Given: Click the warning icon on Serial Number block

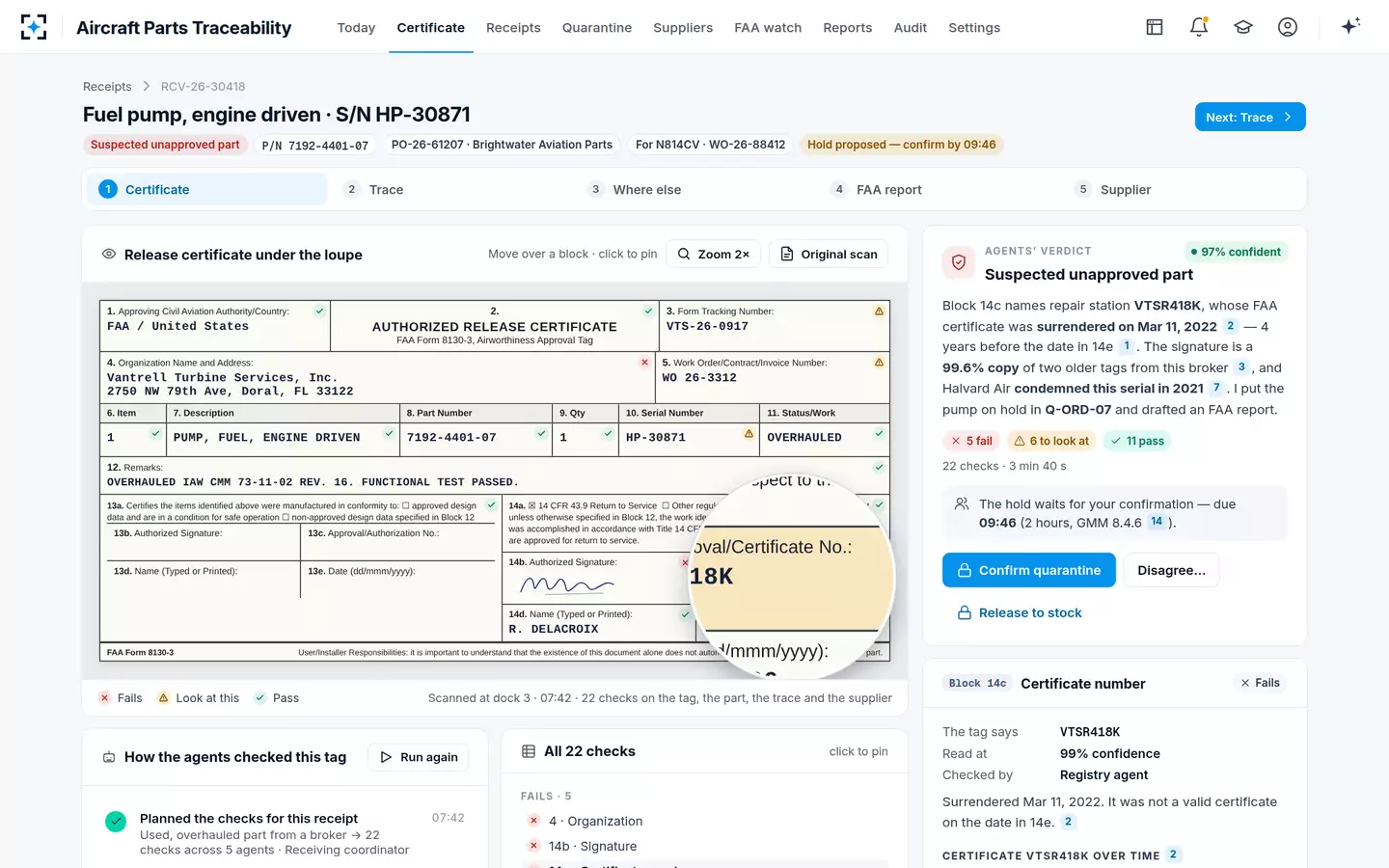Looking at the screenshot, I should (x=749, y=434).
